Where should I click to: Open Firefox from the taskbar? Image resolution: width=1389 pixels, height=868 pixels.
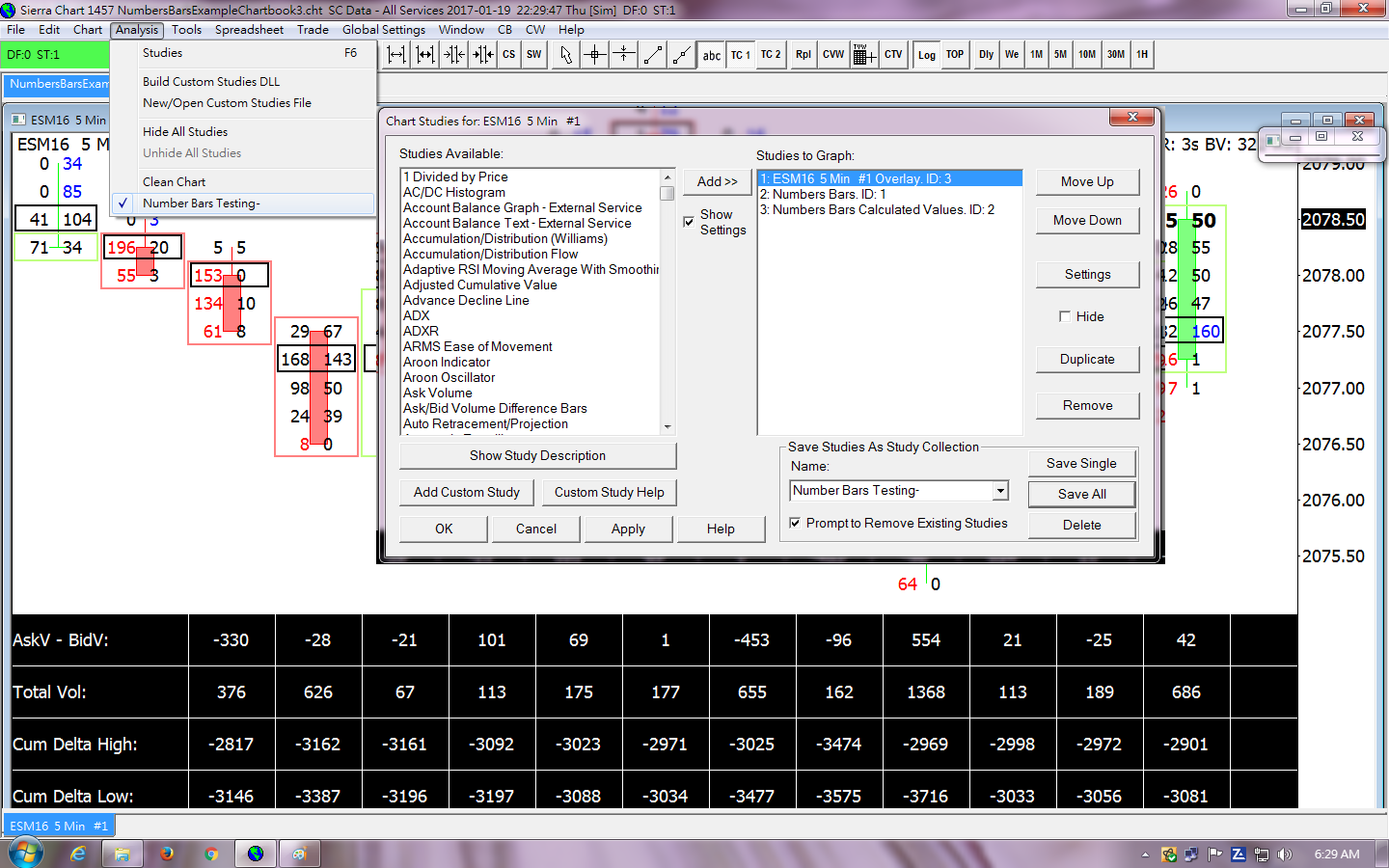pos(167,854)
